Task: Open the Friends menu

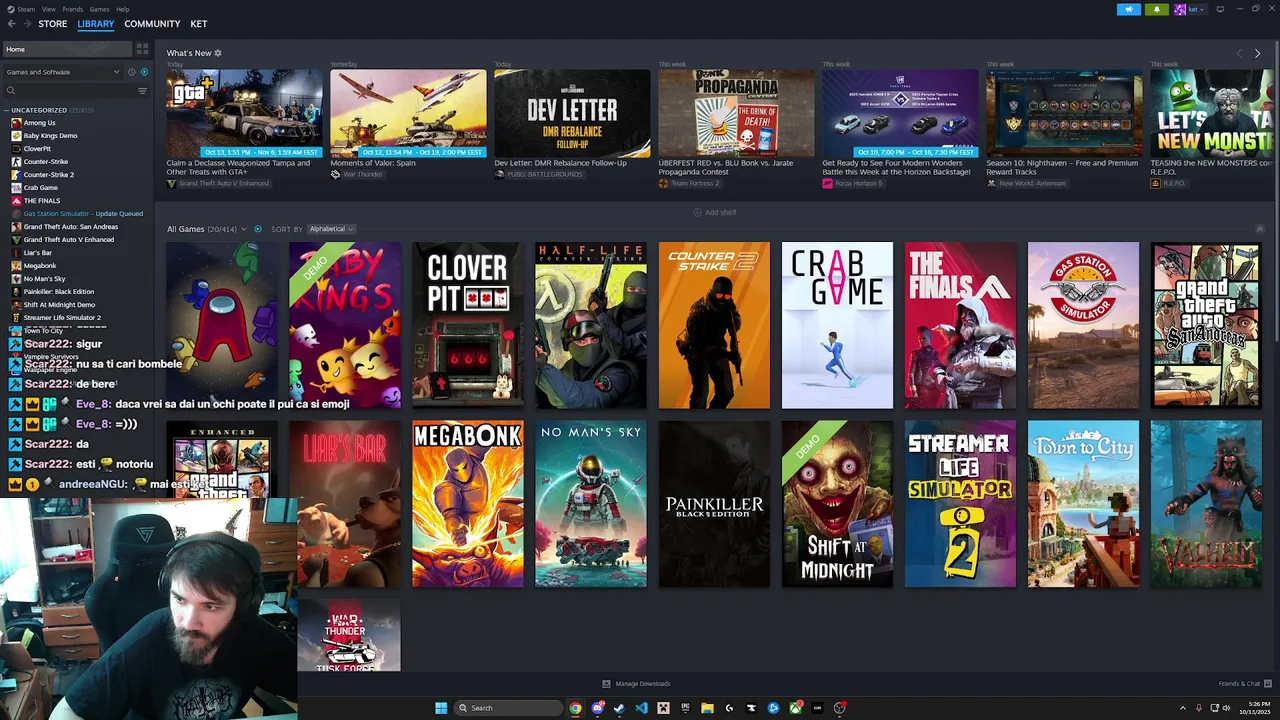Action: point(73,9)
